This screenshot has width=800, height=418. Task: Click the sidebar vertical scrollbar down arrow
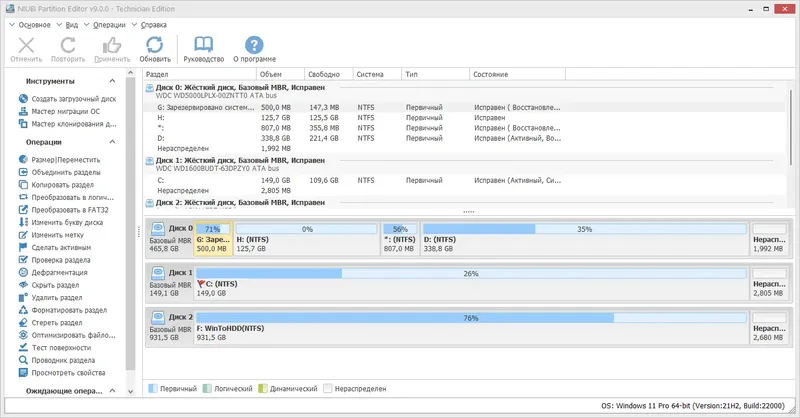(131, 391)
